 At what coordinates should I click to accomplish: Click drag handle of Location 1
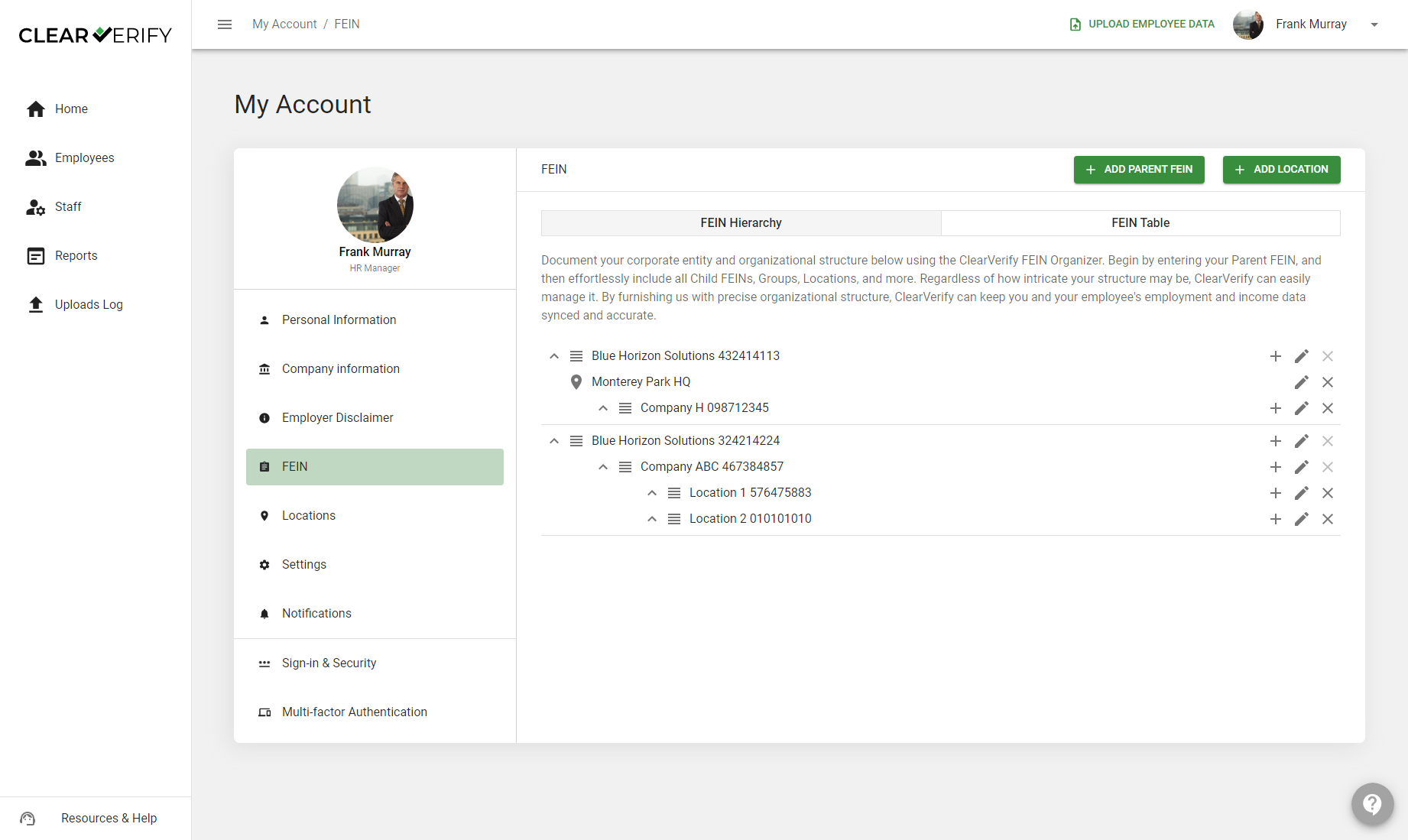(674, 493)
